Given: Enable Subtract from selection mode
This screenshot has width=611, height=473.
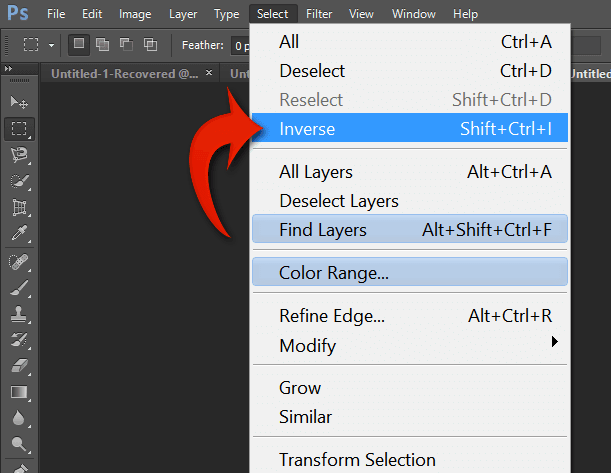Looking at the screenshot, I should pos(126,44).
